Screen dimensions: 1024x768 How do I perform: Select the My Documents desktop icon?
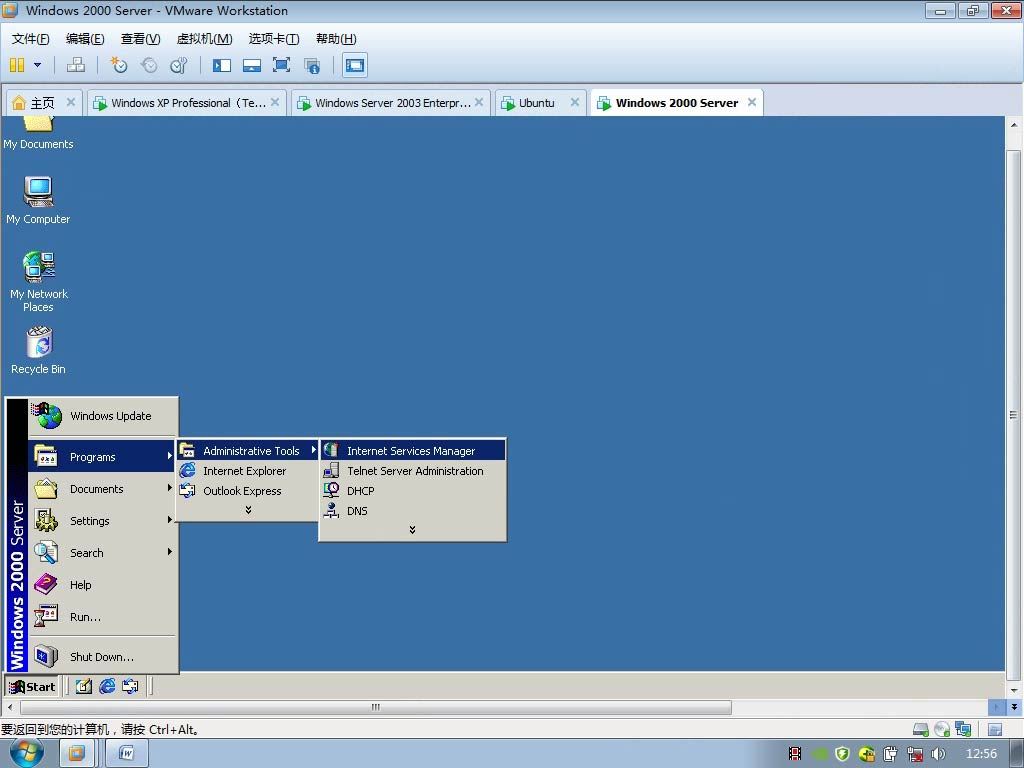[38, 134]
